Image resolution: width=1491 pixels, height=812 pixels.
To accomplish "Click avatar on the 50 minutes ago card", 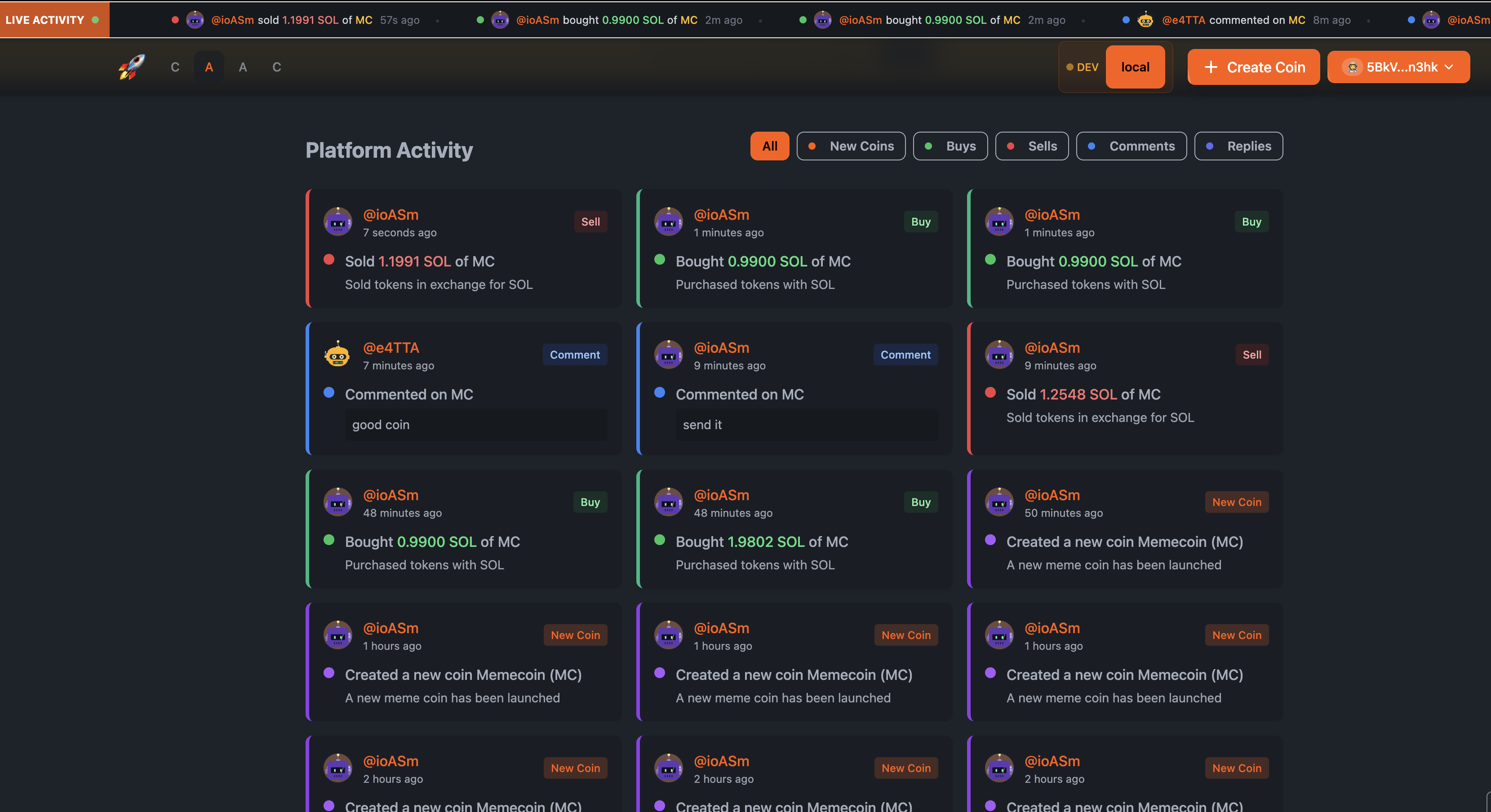I will pos(999,502).
